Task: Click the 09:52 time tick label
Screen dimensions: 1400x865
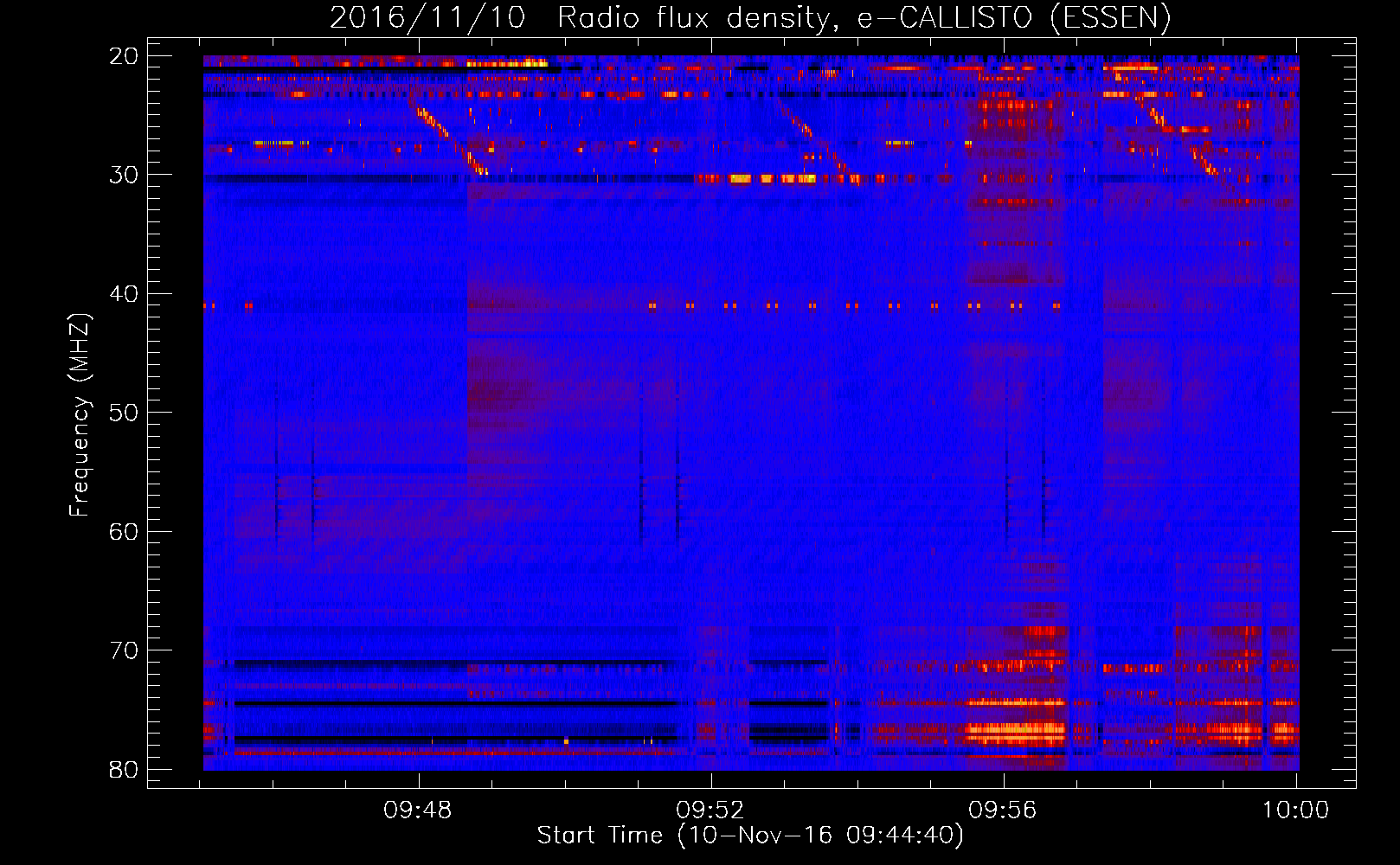Action: (x=710, y=811)
